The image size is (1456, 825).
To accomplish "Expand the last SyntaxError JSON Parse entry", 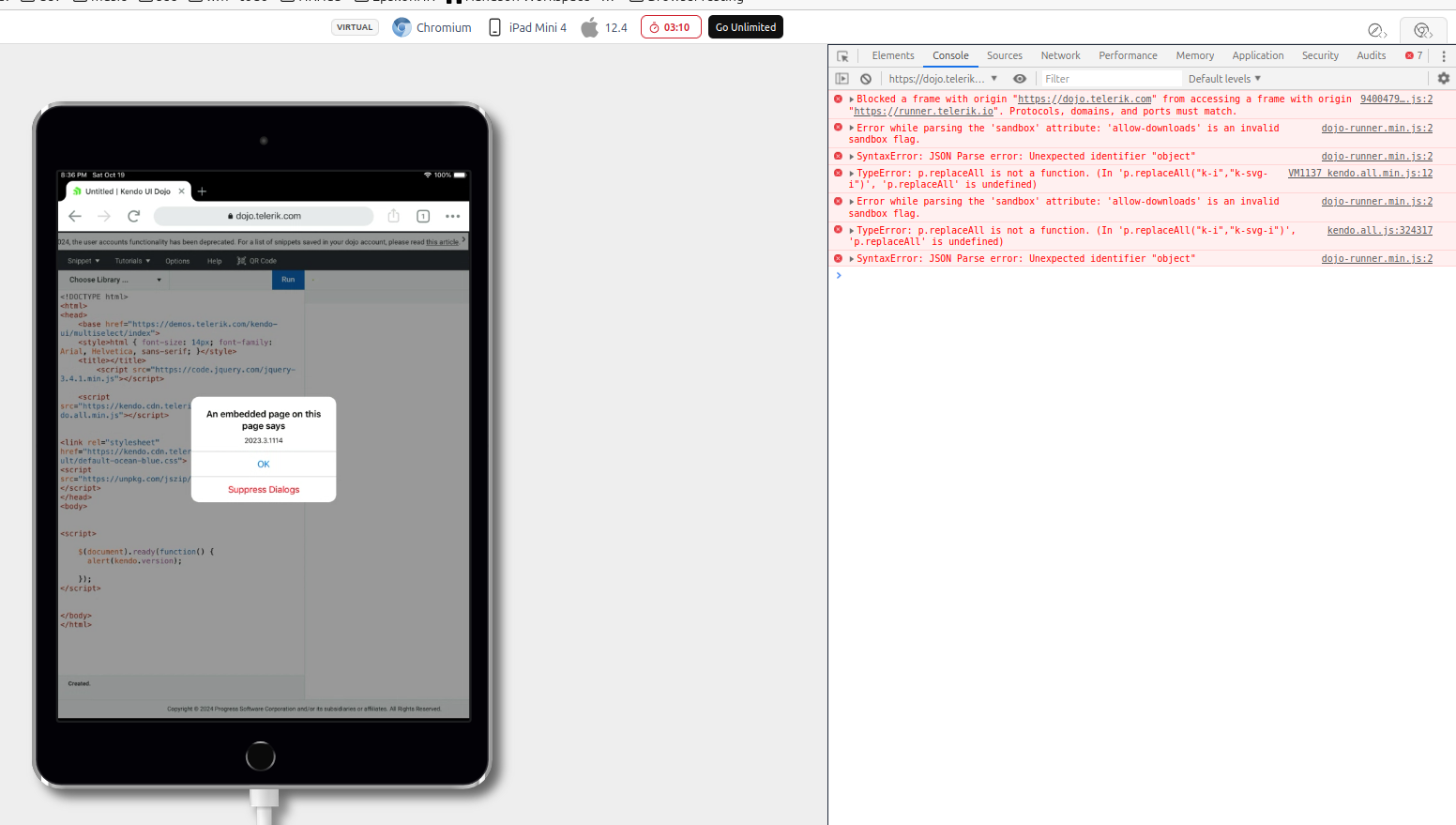I will (852, 259).
